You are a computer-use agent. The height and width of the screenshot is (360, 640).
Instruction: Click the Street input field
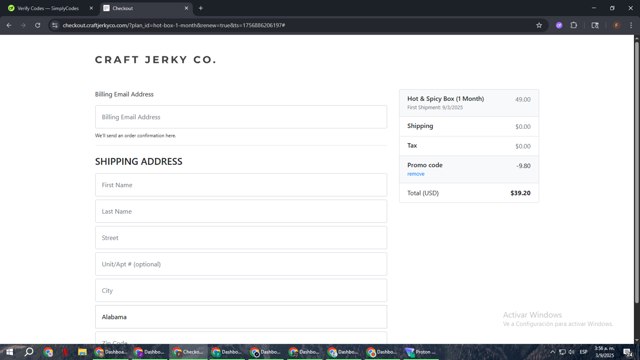click(x=241, y=238)
